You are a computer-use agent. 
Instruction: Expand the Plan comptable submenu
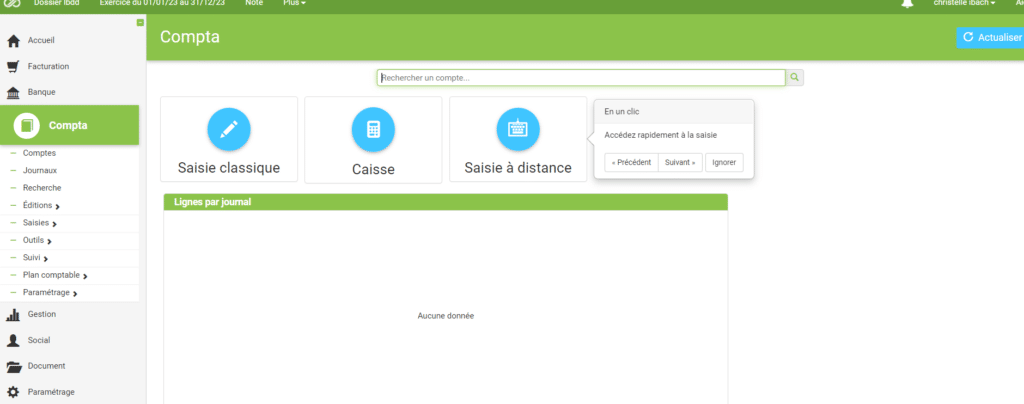tap(86, 276)
